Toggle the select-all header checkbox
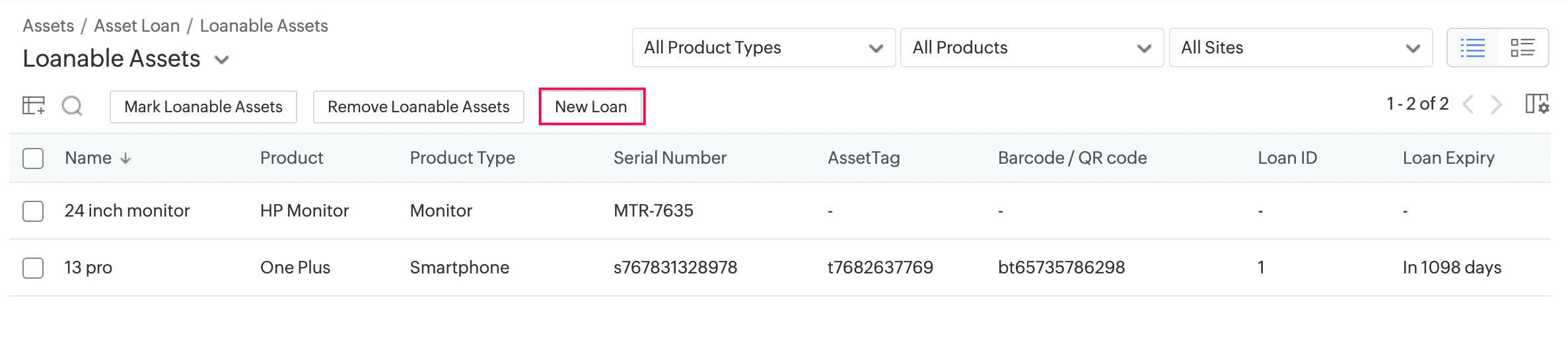The height and width of the screenshot is (350, 1568). pos(33,158)
